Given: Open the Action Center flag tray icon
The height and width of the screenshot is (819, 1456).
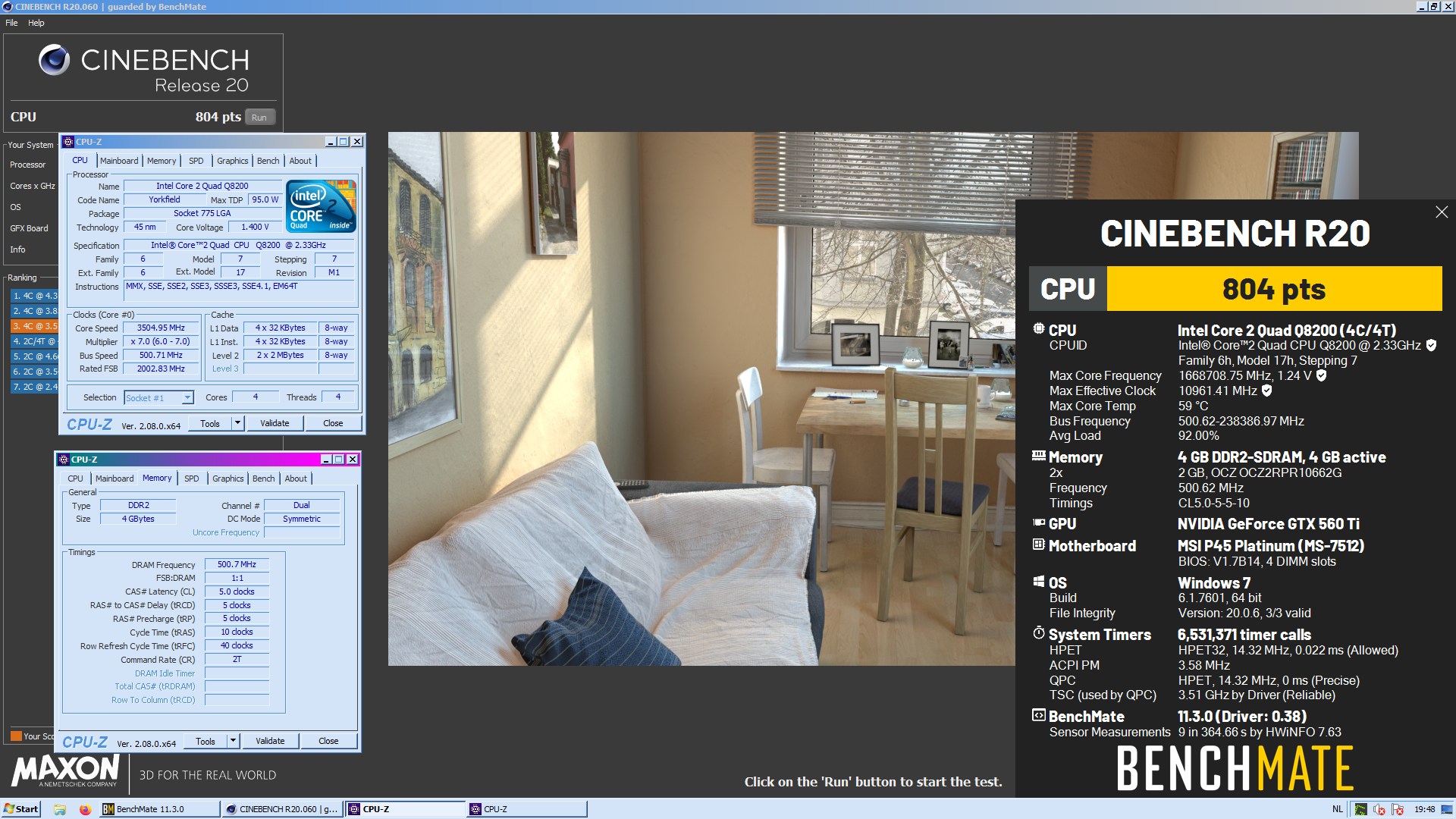Looking at the screenshot, I should tap(1398, 809).
